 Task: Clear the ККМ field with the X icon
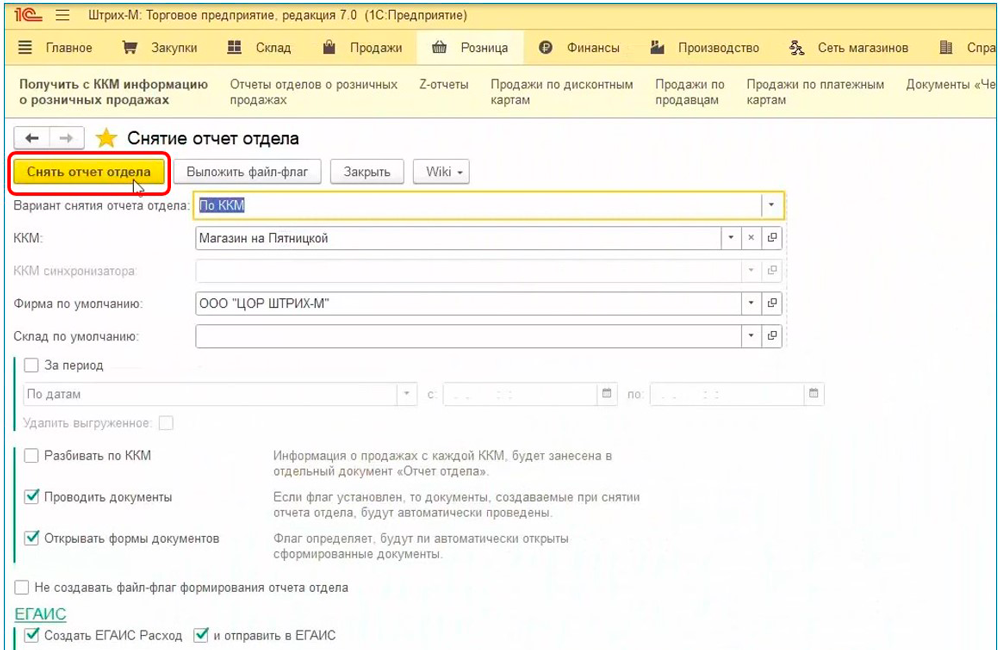tap(751, 238)
